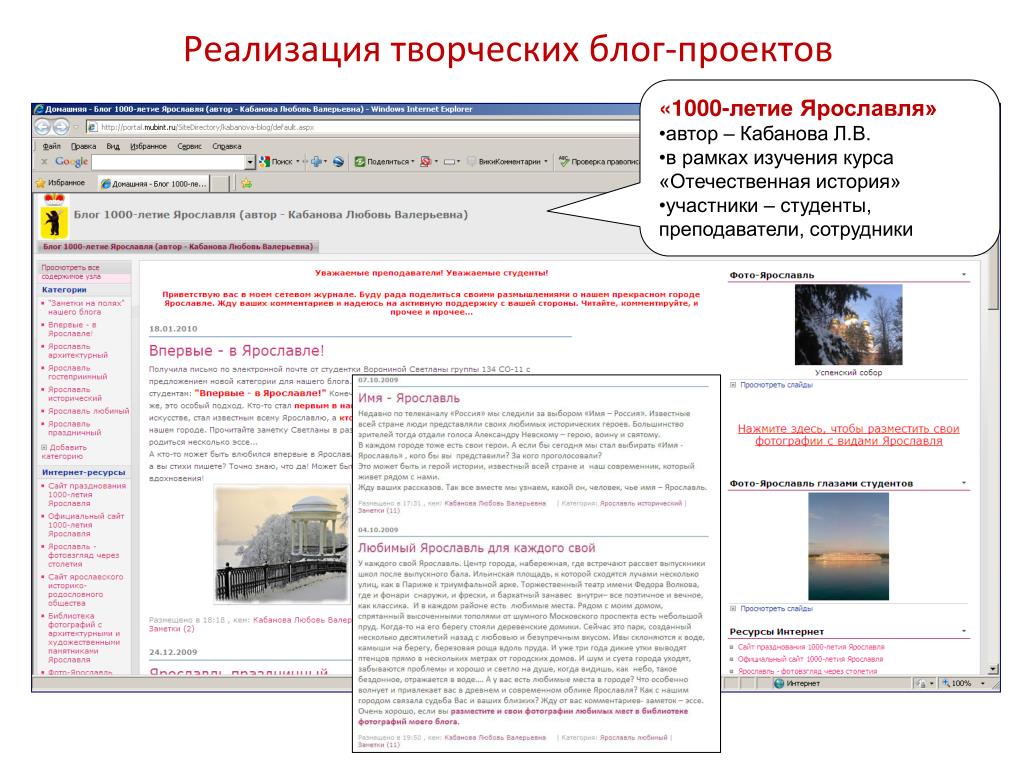1024x768 pixels.
Task: Click the Блог 1000-летие Ярославля navigation tab
Action: 178,247
